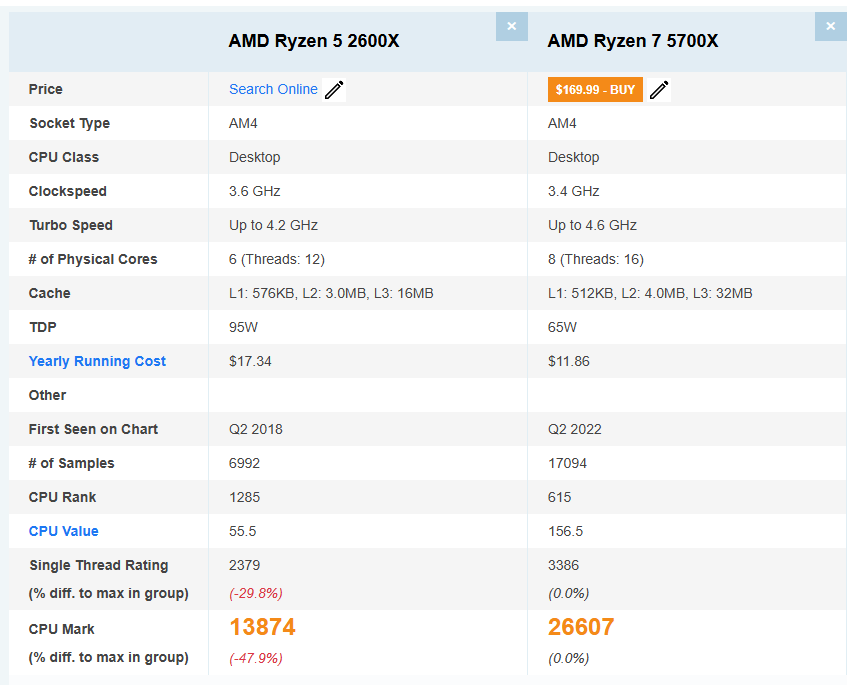This screenshot has height=685, width=847.
Task: Click the 26607 CPU Mark score
Action: (581, 627)
